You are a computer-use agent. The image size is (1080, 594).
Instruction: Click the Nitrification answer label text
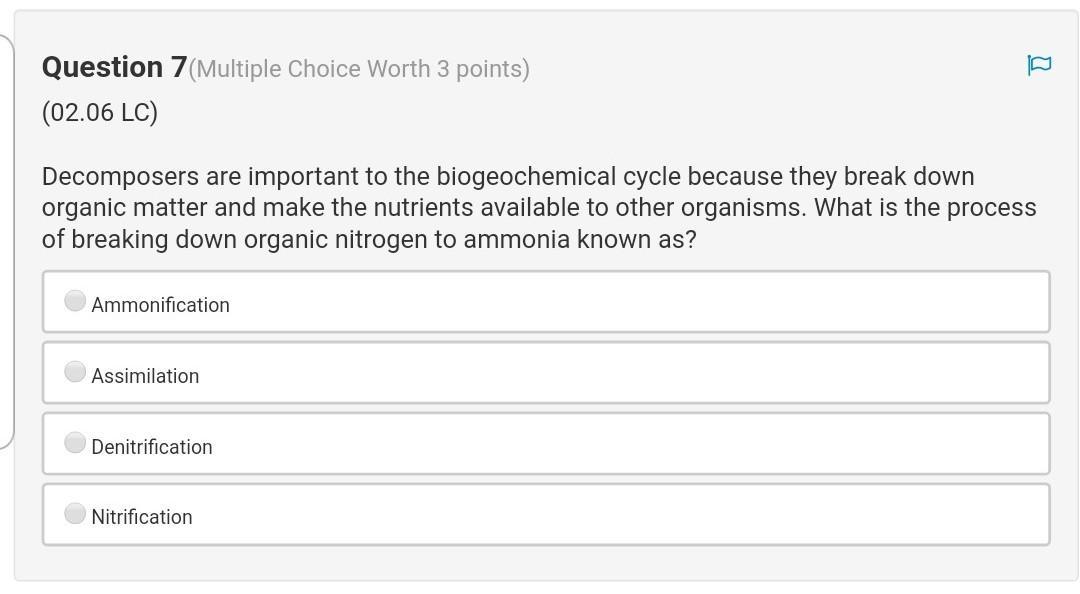click(x=142, y=517)
